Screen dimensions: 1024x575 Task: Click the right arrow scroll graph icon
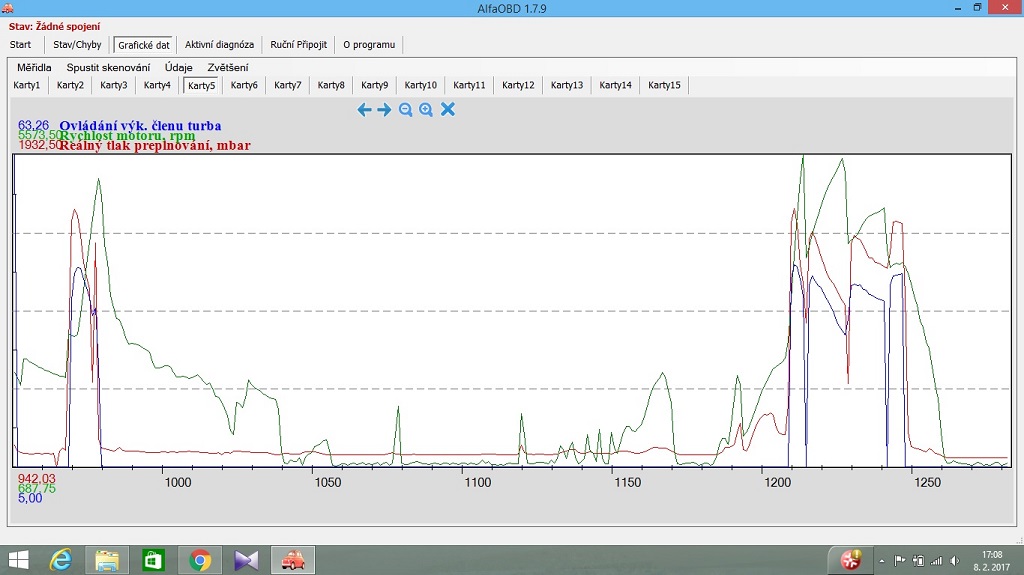coord(384,110)
